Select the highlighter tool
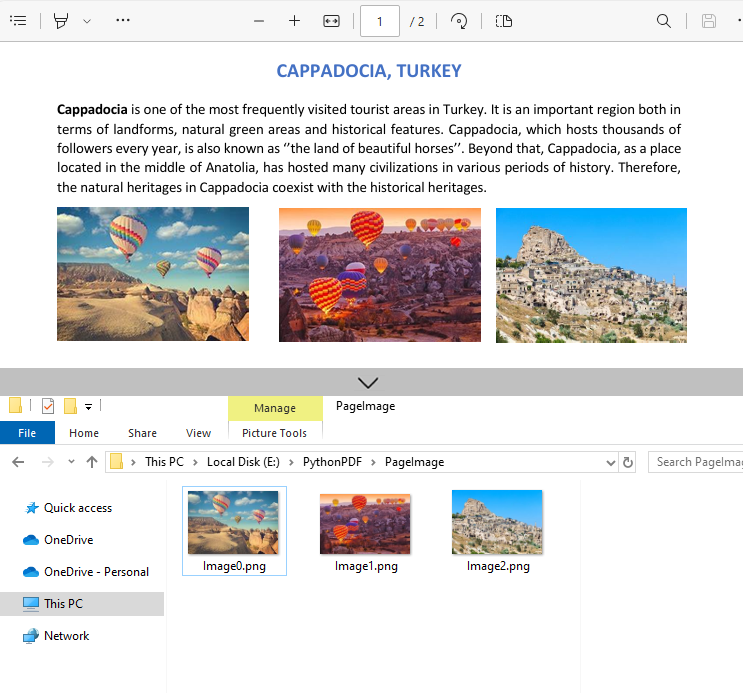Screen dimensions: 743x693 pos(61,21)
